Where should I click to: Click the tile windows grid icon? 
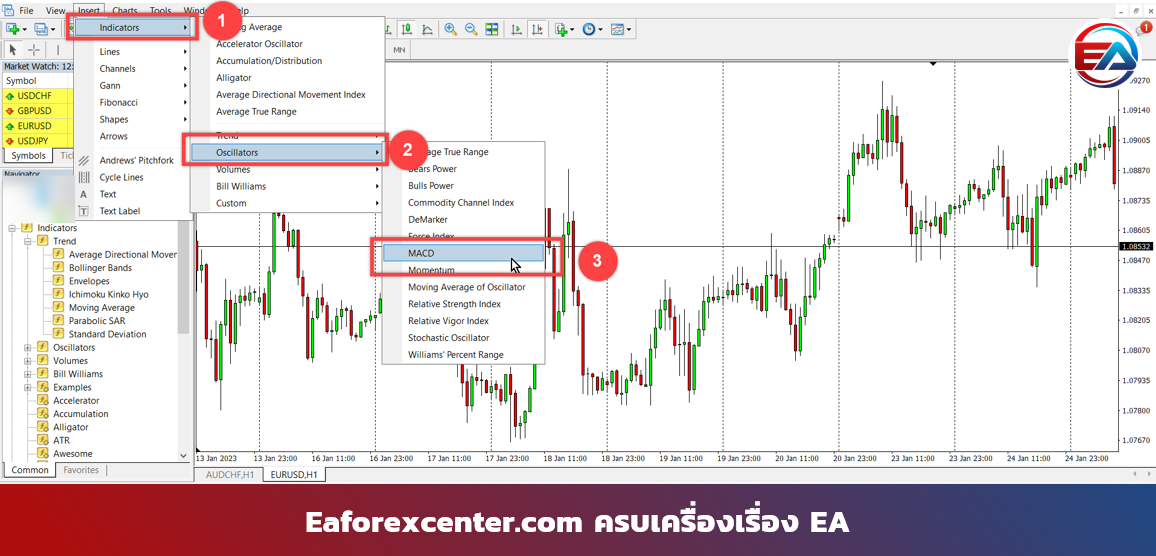pos(492,29)
